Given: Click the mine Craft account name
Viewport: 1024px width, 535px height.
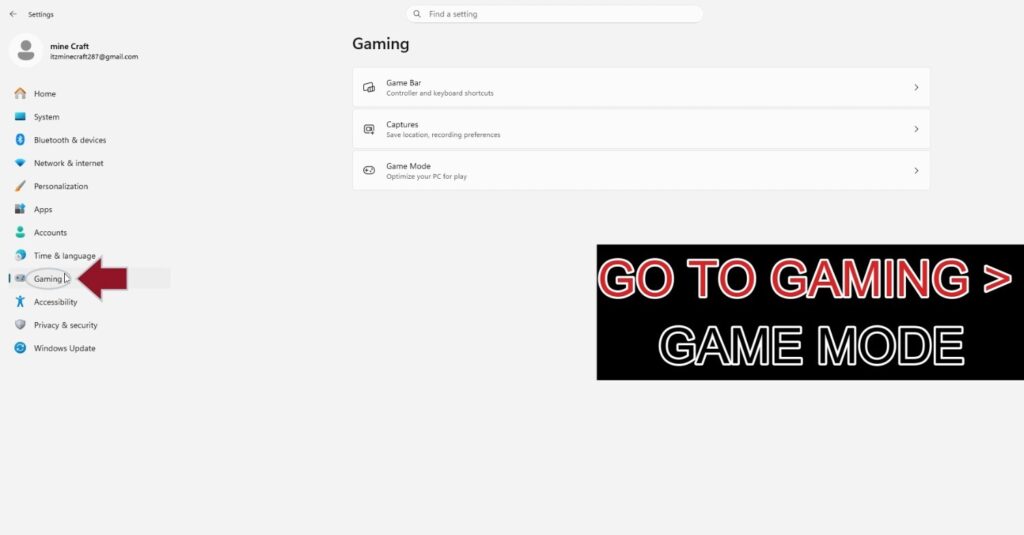Looking at the screenshot, I should (x=69, y=46).
